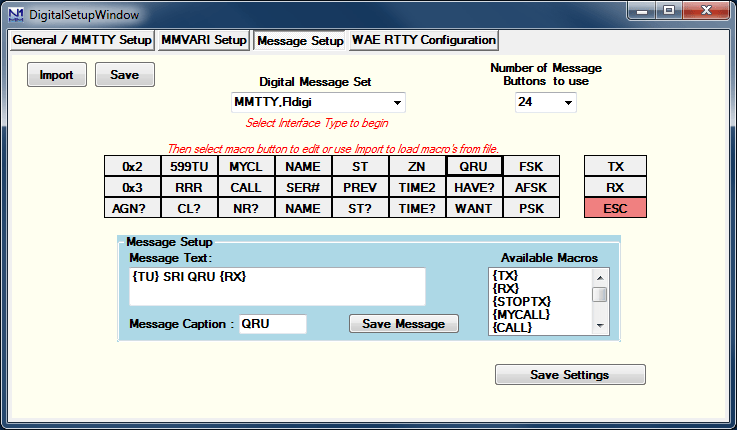Image resolution: width=737 pixels, height=430 pixels.
Task: Select the SER# macro button
Action: tap(303, 188)
